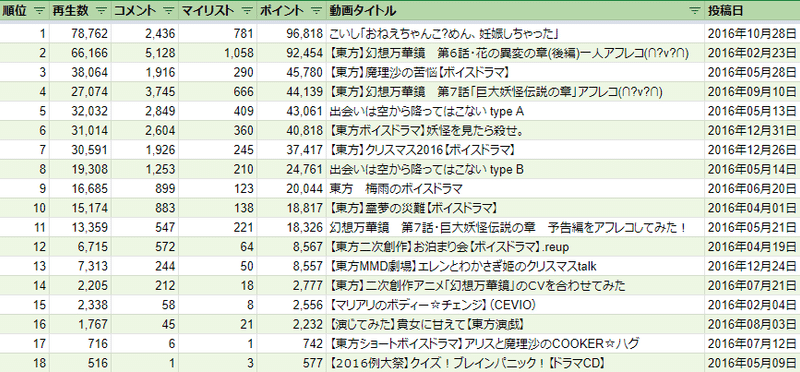Select points cell 8,567
Screen dimensions: 800x372
(292, 247)
